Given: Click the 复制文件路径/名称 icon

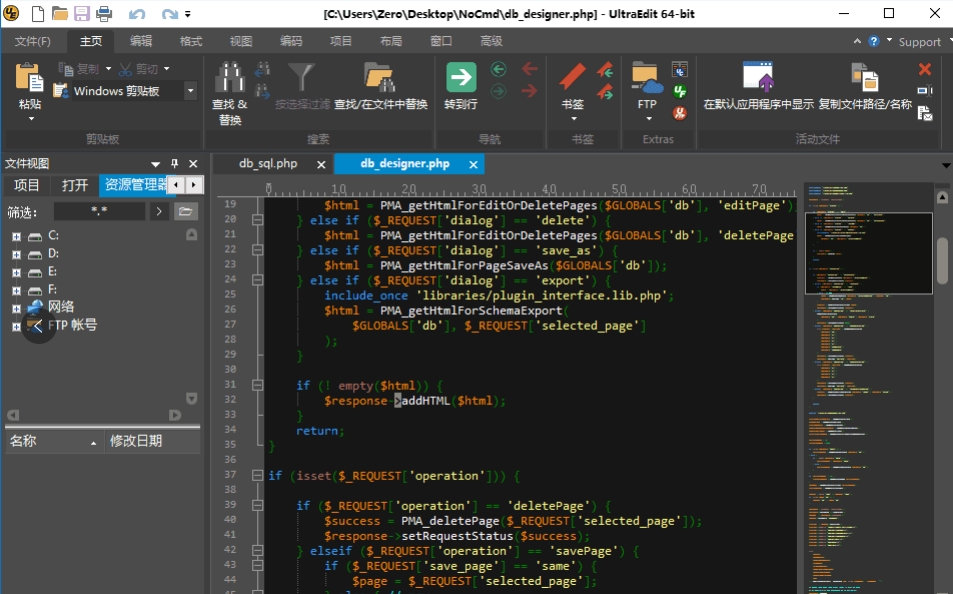Looking at the screenshot, I should tap(864, 78).
